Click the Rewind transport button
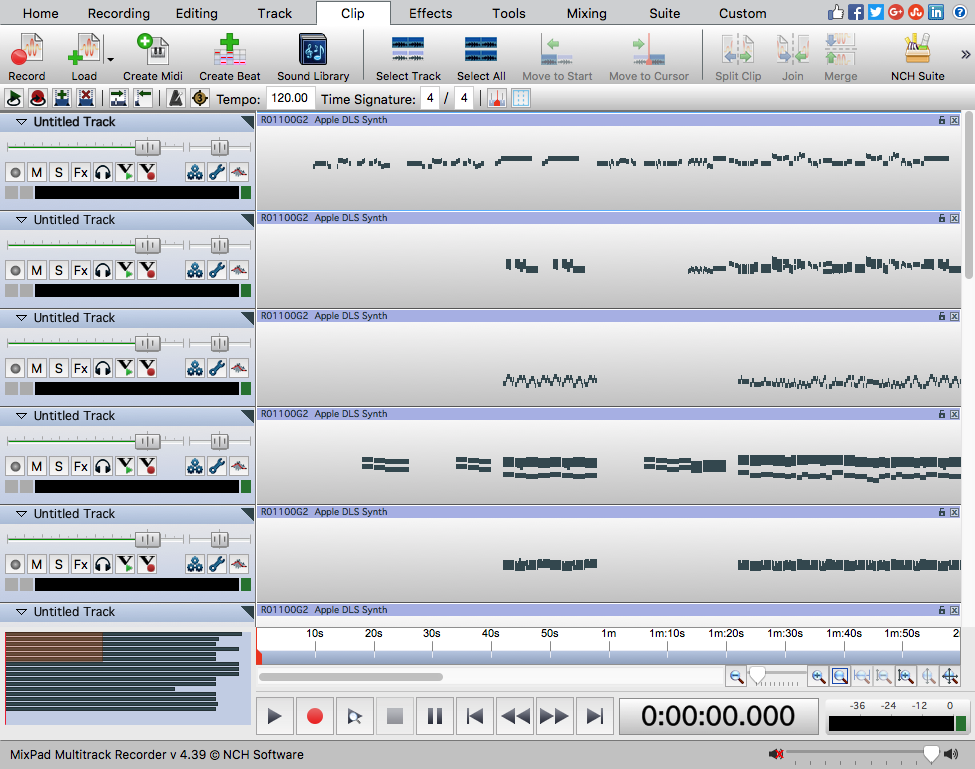This screenshot has height=769, width=975. coord(515,716)
